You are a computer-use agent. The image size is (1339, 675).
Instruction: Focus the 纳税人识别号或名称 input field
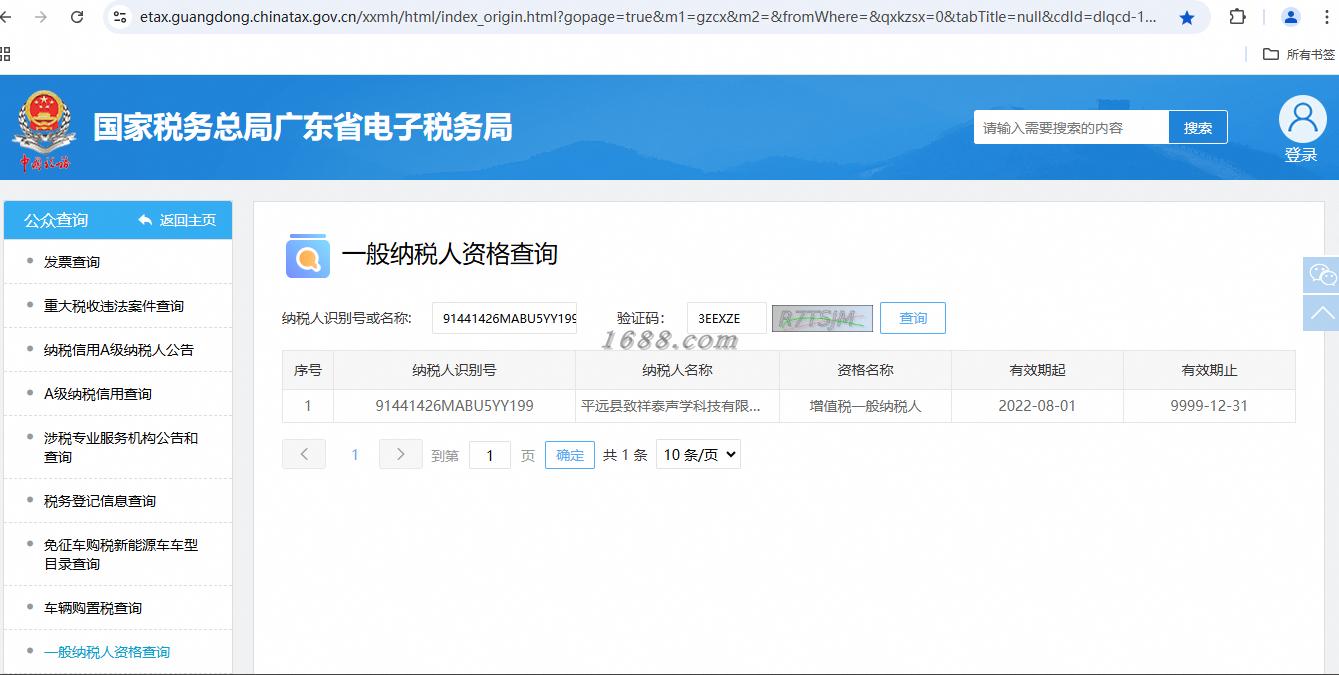point(505,318)
